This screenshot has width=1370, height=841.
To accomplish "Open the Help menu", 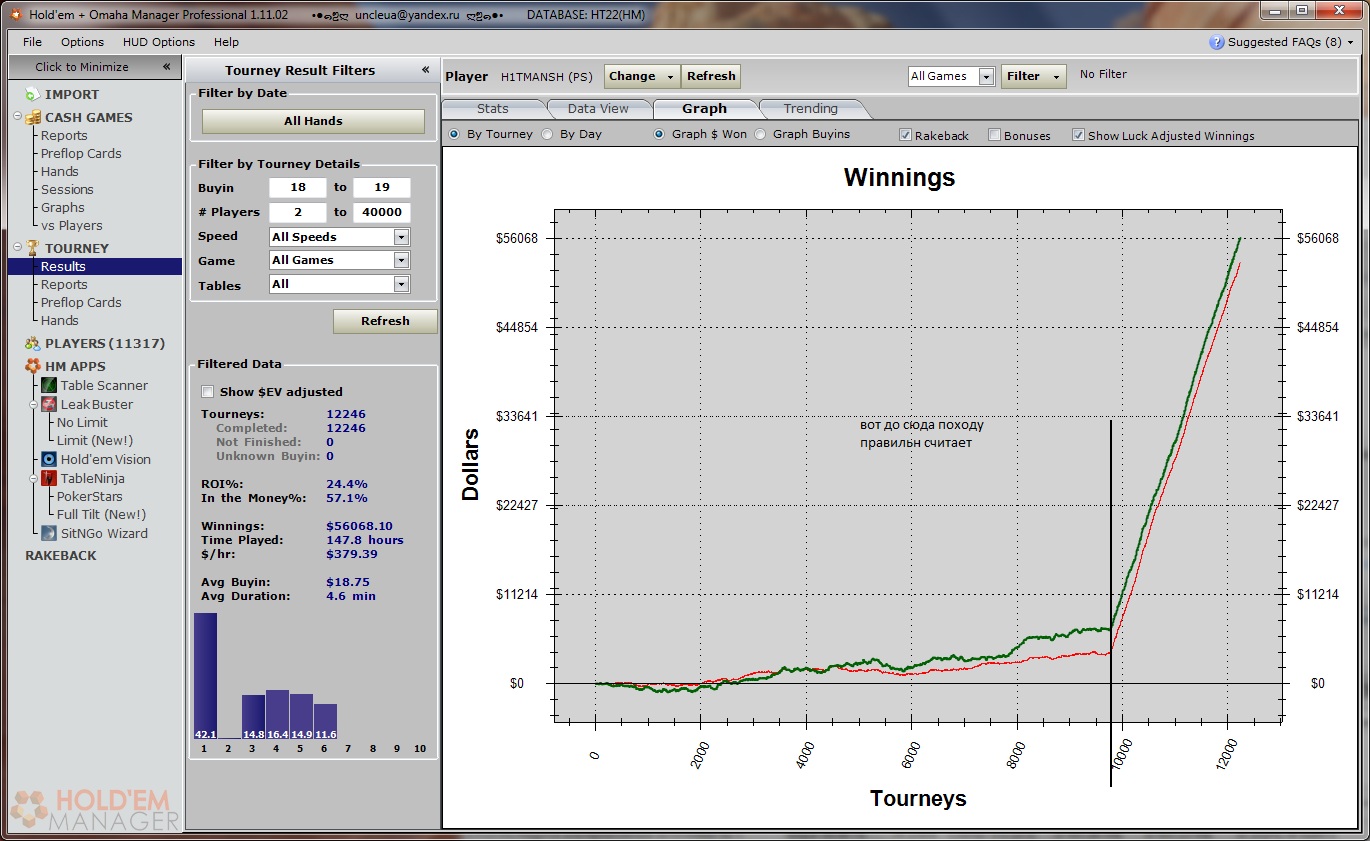I will click(x=226, y=42).
